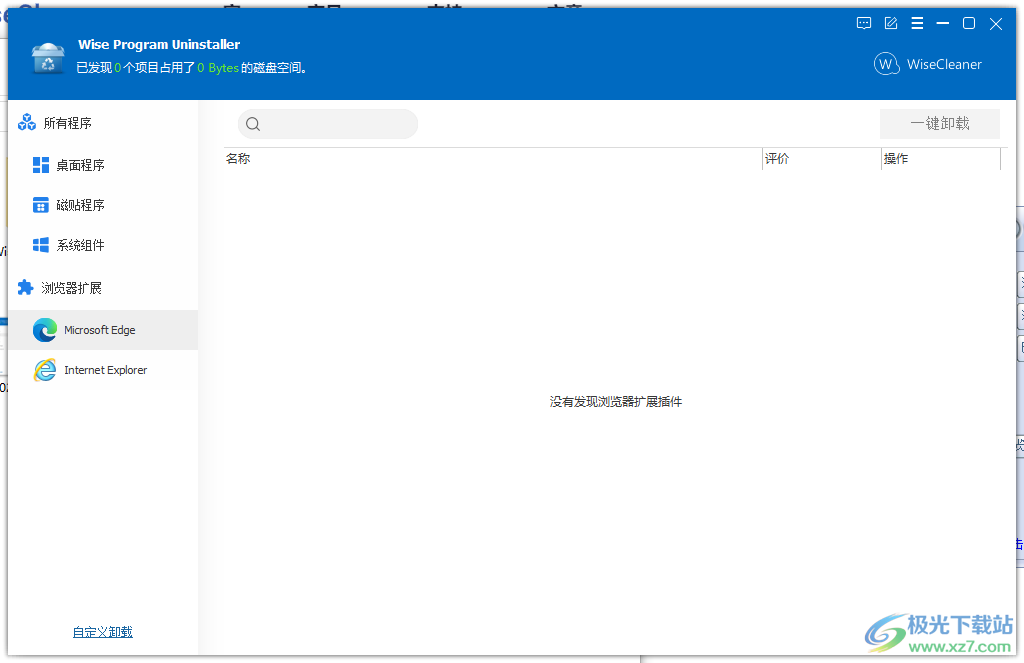Click inside the search input box
This screenshot has height=663, width=1024.
[330, 123]
